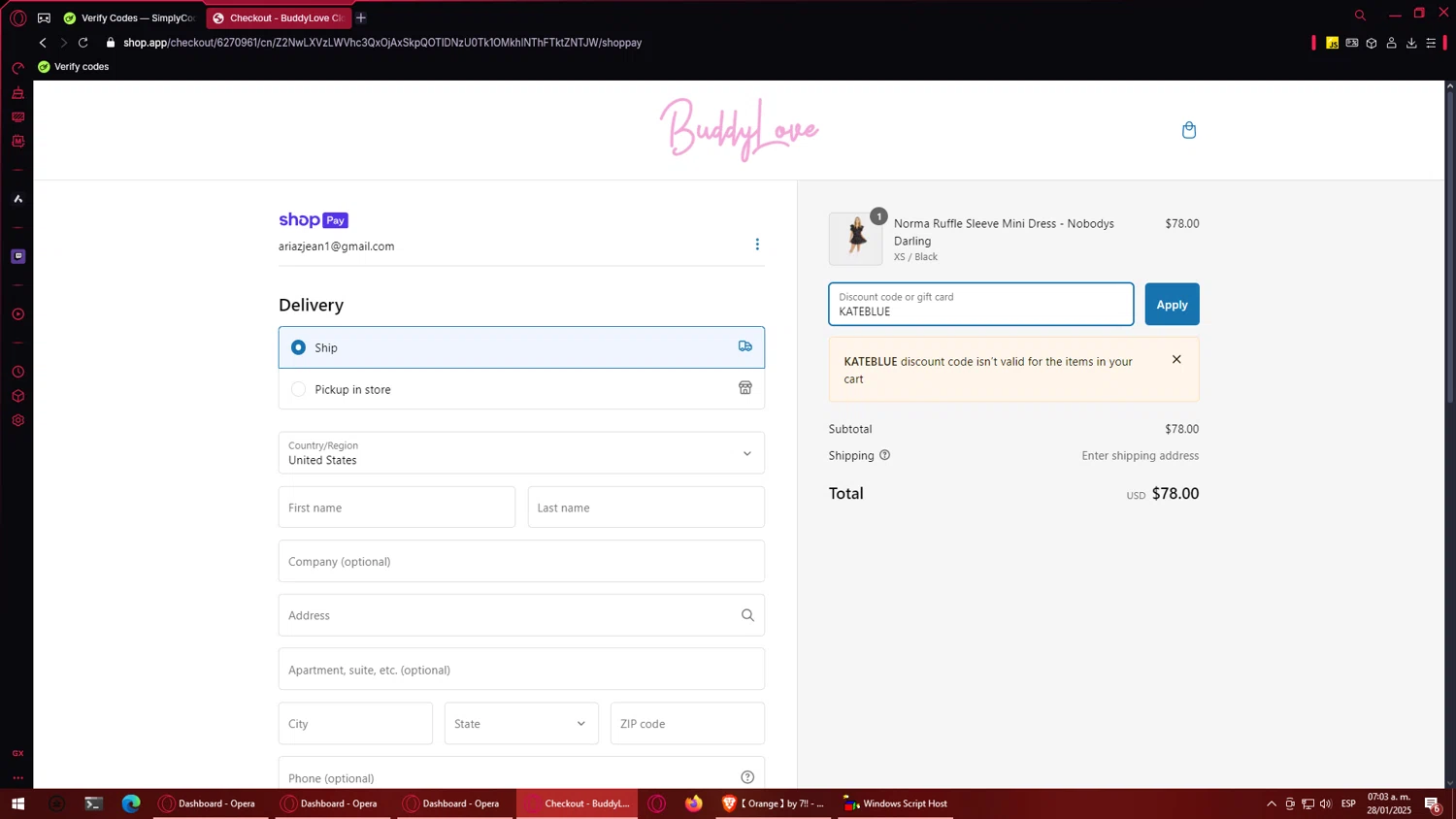The image size is (1456, 819).
Task: Click the shipping truck icon in Ship option
Action: click(x=745, y=346)
